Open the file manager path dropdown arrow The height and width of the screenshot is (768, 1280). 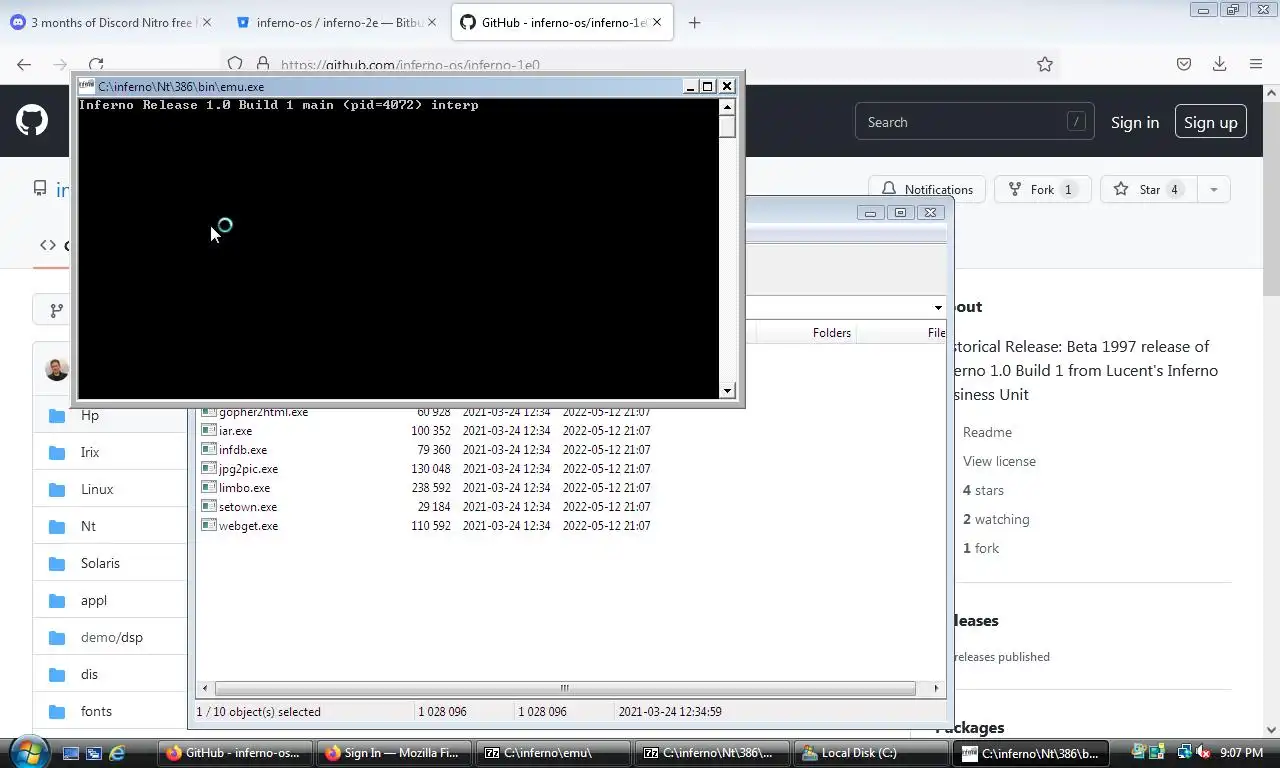pos(938,307)
